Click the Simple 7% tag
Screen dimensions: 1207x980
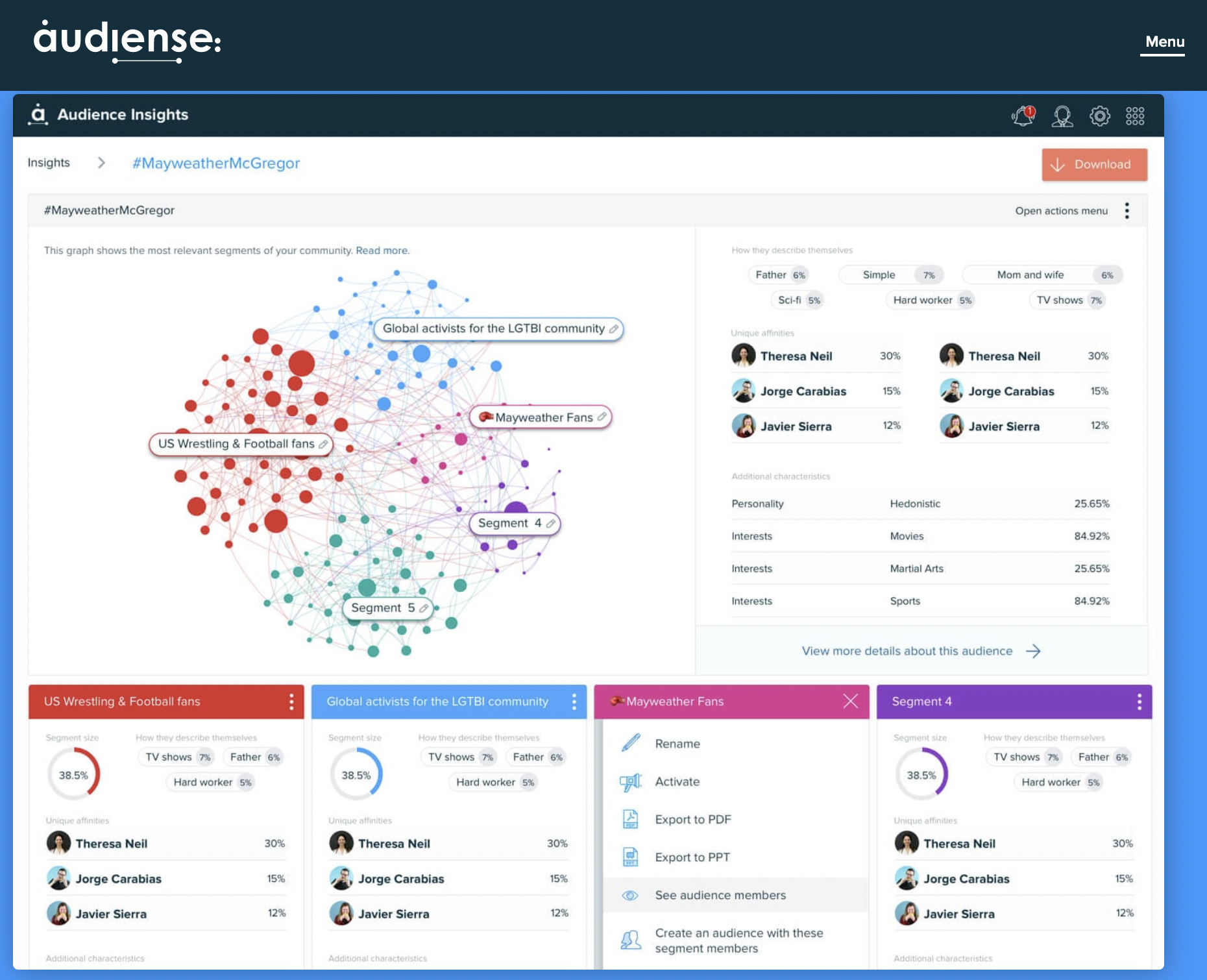pos(891,275)
